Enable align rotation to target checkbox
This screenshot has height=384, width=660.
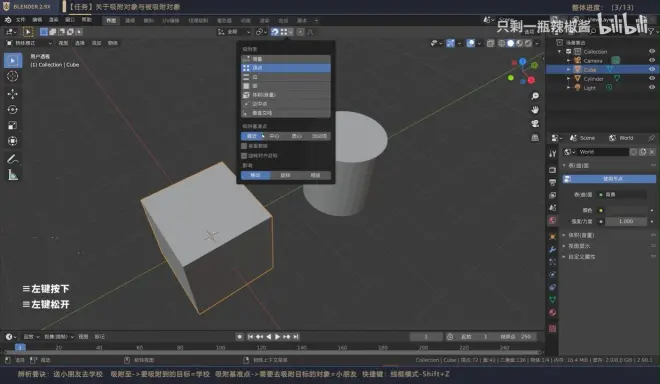click(x=244, y=156)
